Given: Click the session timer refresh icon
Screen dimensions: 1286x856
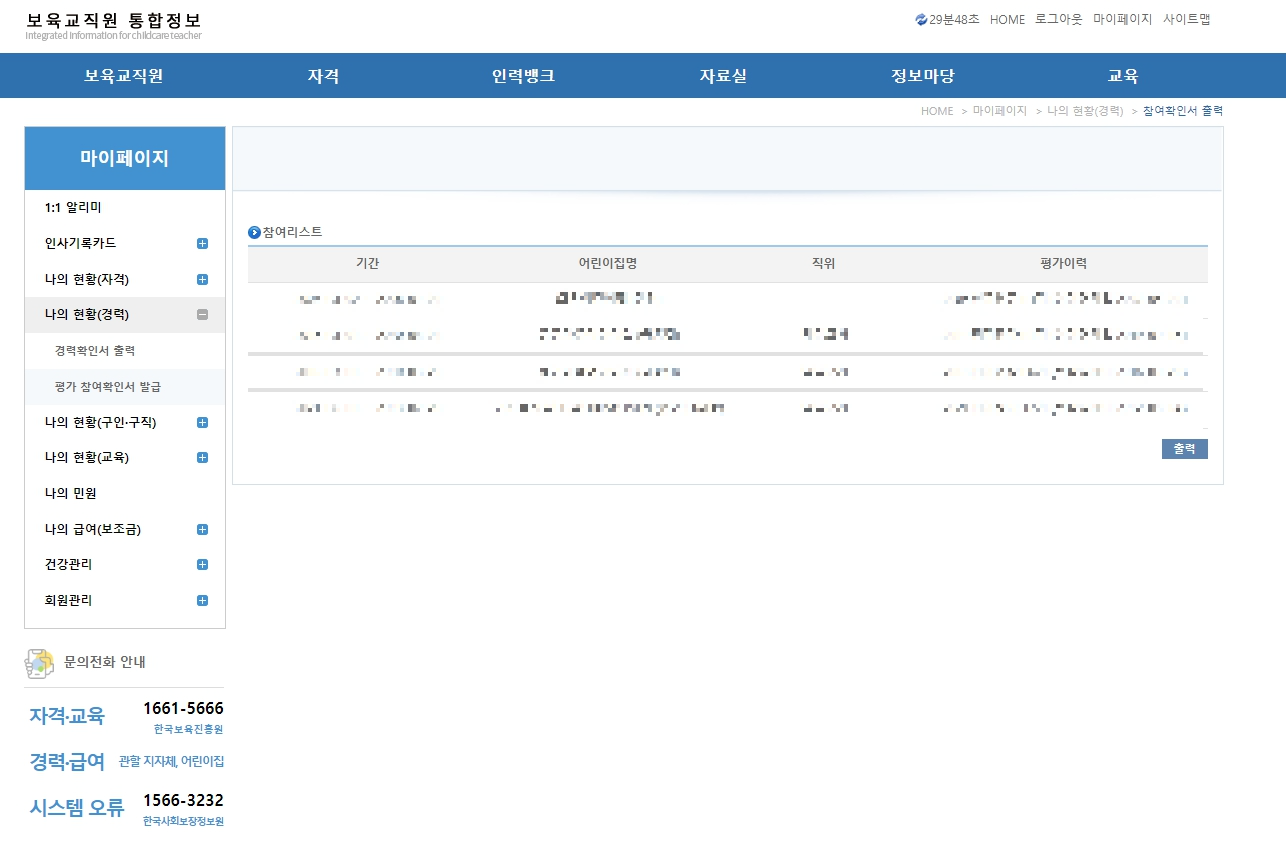Looking at the screenshot, I should coord(921,19).
